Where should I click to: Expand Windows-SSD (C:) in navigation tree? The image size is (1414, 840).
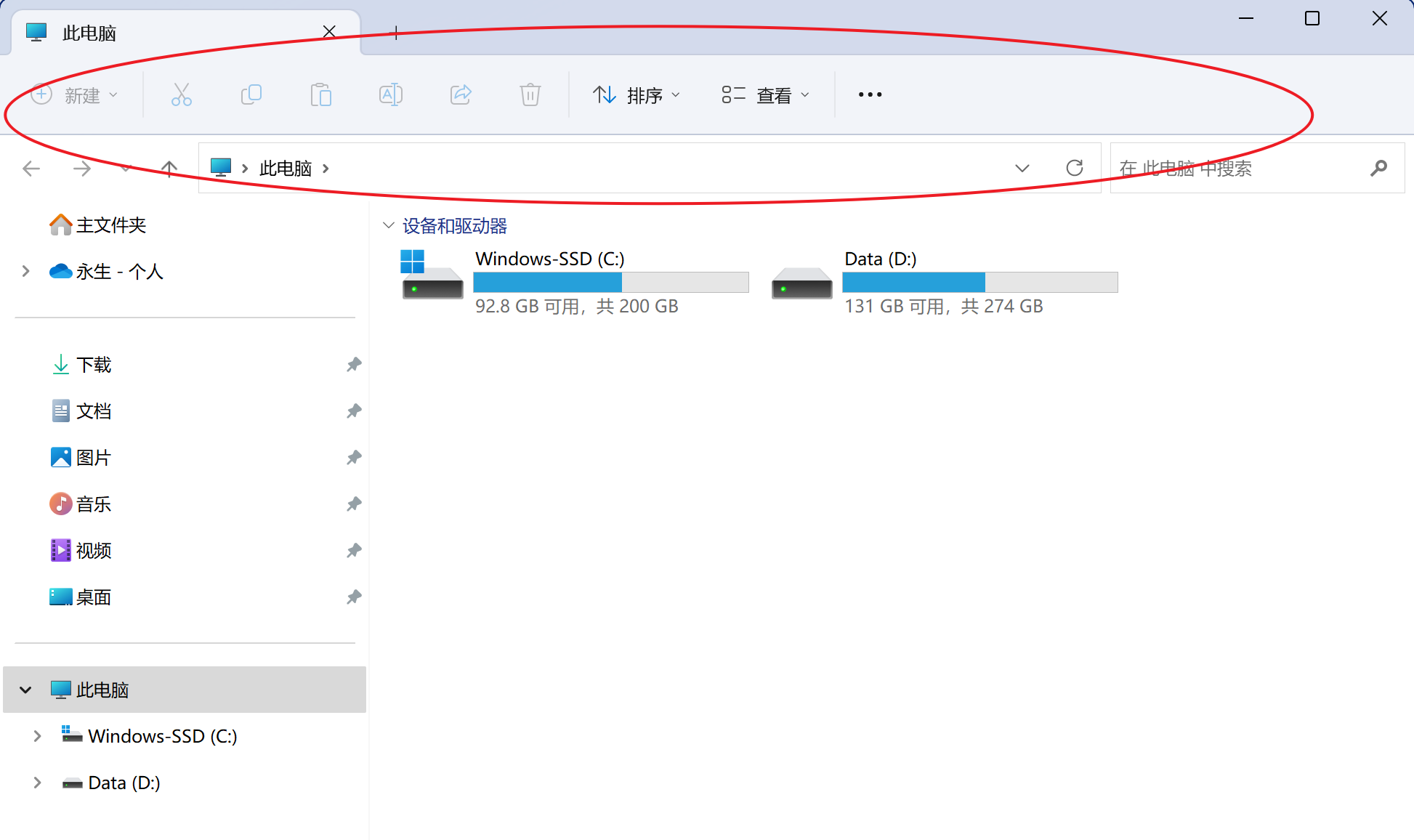point(37,736)
